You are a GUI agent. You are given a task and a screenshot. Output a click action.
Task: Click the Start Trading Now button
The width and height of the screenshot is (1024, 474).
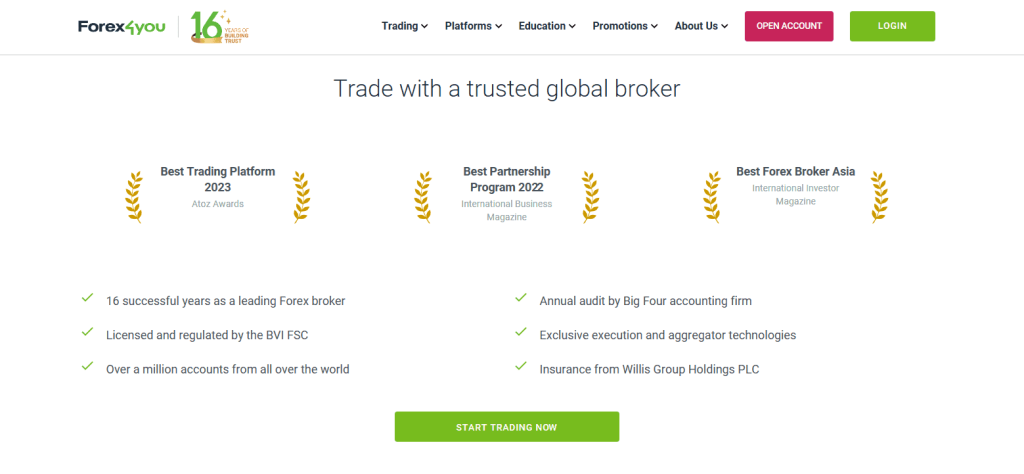507,427
